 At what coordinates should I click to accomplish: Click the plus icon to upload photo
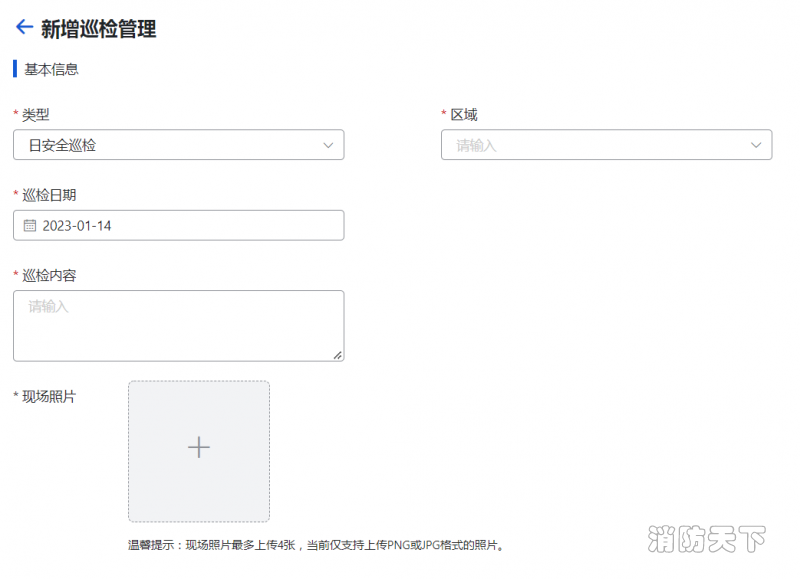tap(199, 448)
